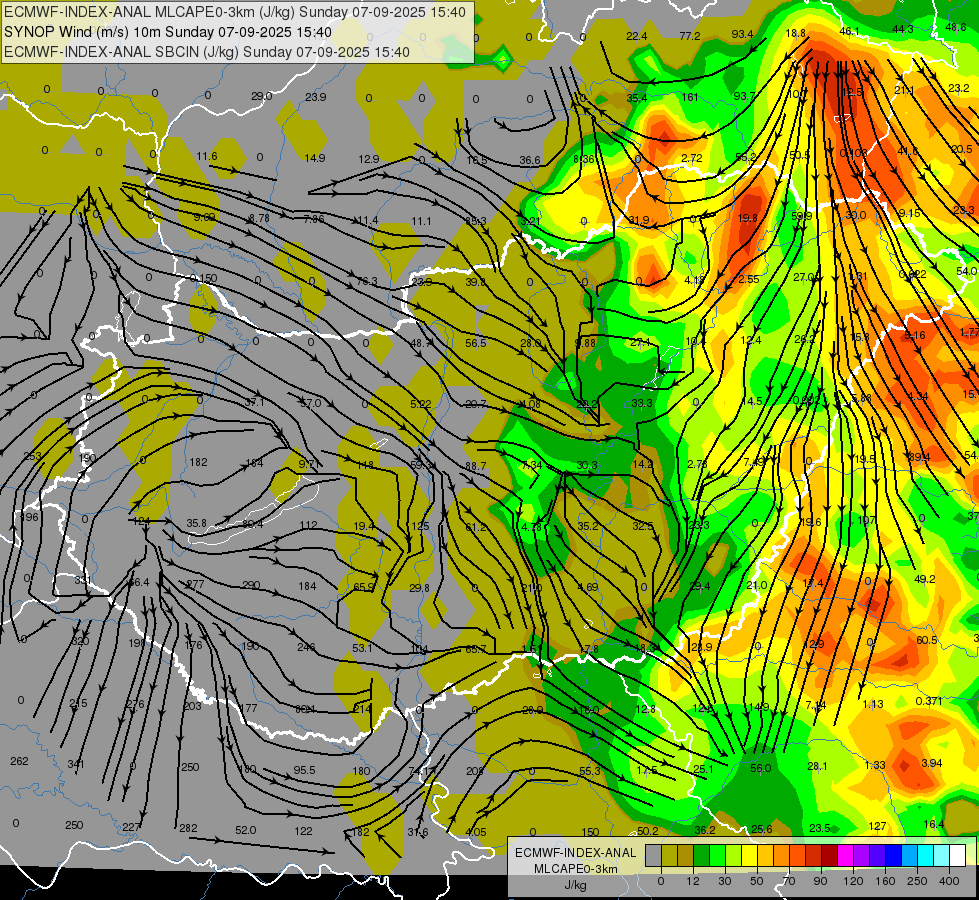Click the MLCAPE0-3km header line
The image size is (979, 900).
pos(235,12)
